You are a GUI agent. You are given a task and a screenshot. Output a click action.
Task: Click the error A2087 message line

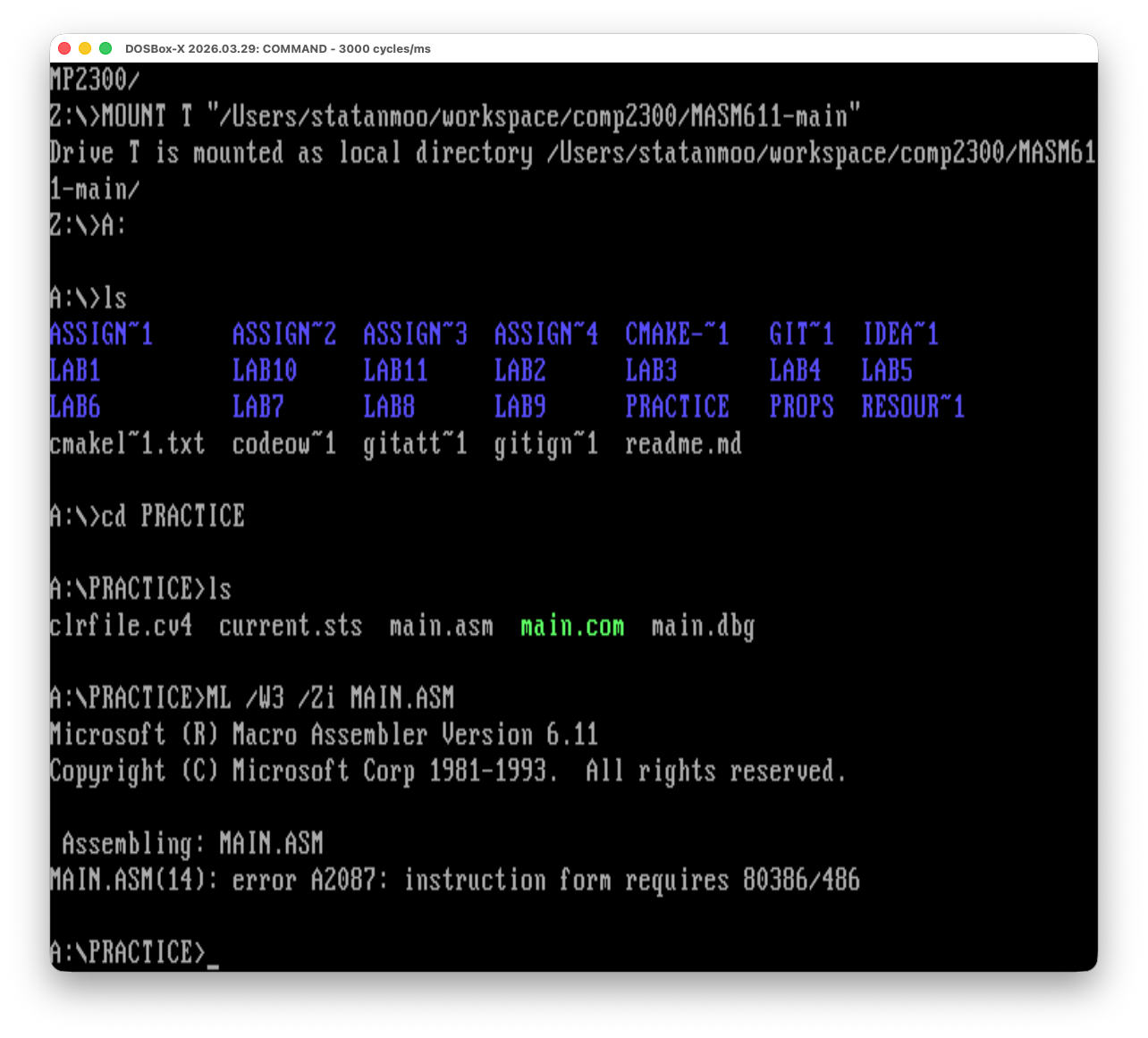(x=455, y=880)
